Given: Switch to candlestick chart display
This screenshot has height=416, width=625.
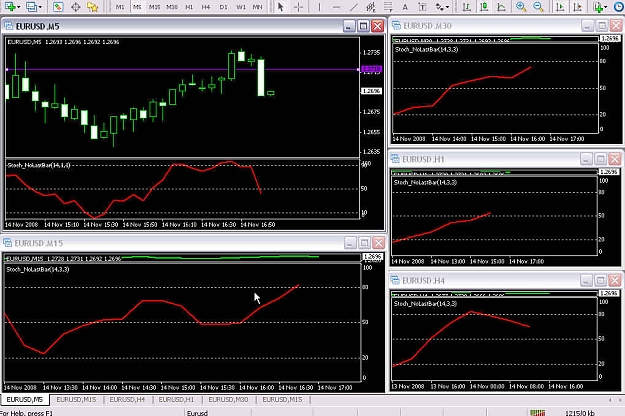Looking at the screenshot, I should point(484,7).
